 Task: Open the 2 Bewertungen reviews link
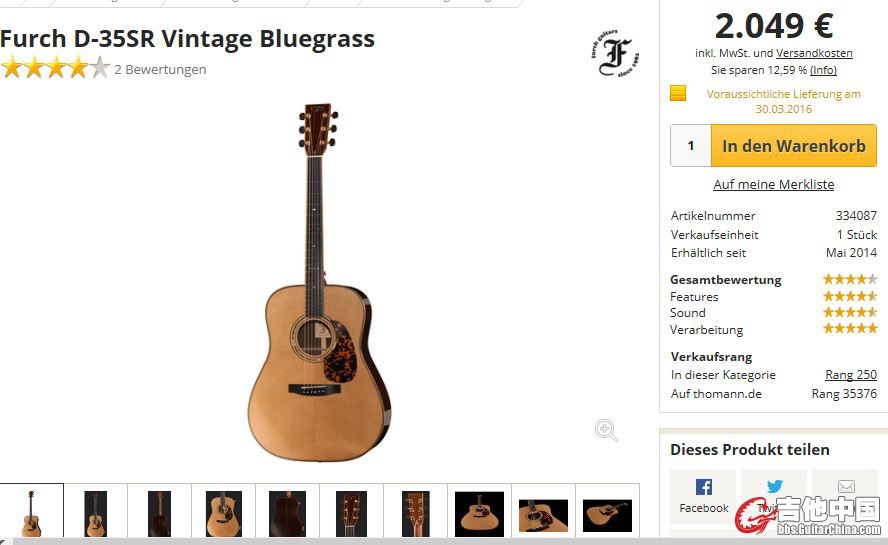(160, 69)
